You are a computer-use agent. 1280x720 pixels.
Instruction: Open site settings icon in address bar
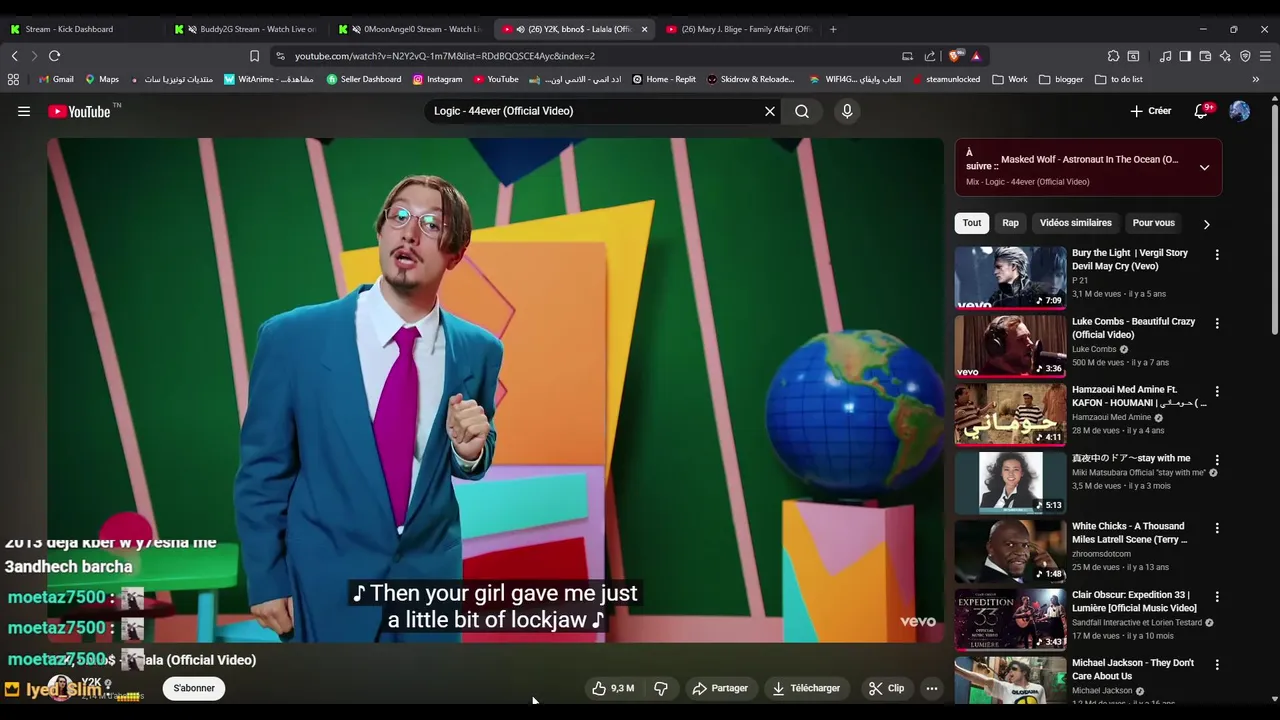[280, 56]
